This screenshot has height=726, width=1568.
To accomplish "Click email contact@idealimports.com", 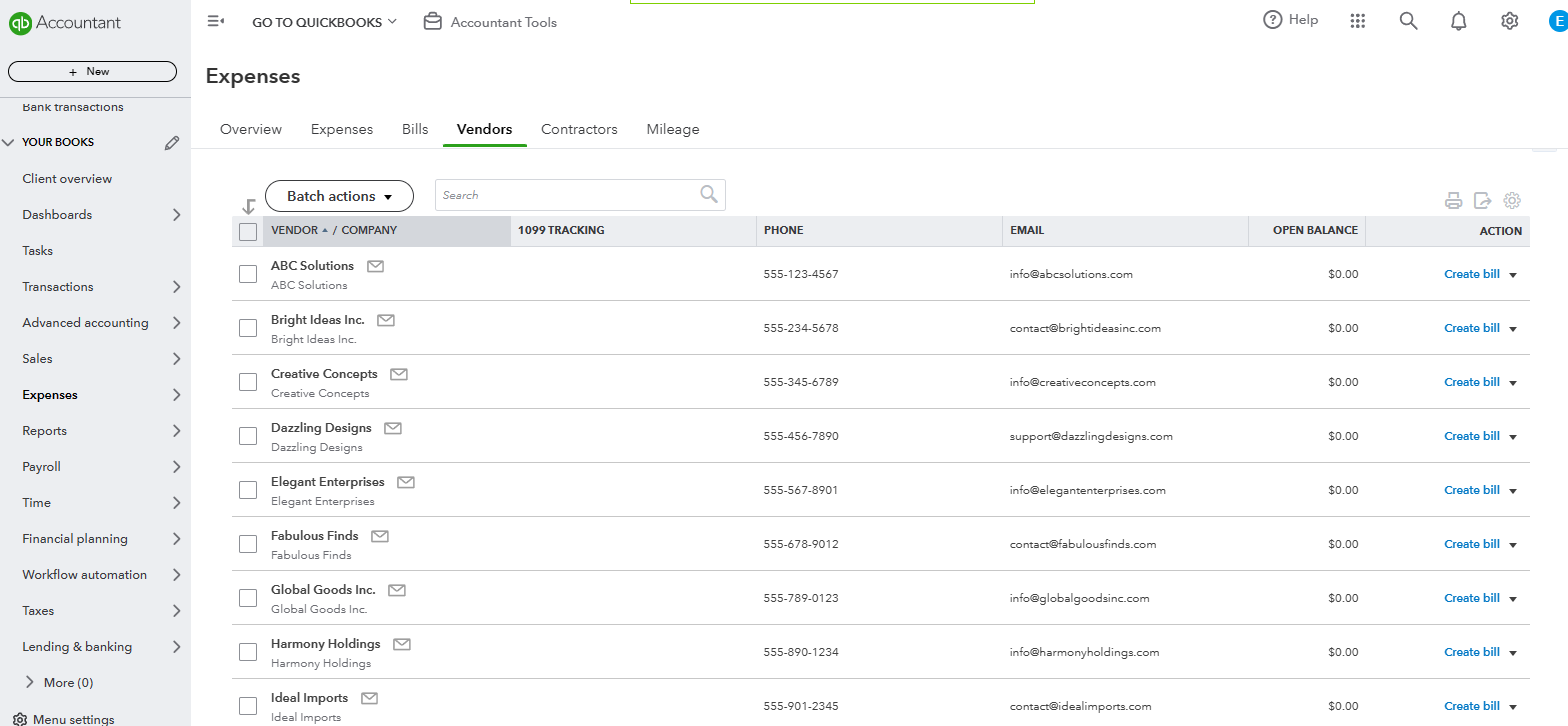I will [1081, 706].
